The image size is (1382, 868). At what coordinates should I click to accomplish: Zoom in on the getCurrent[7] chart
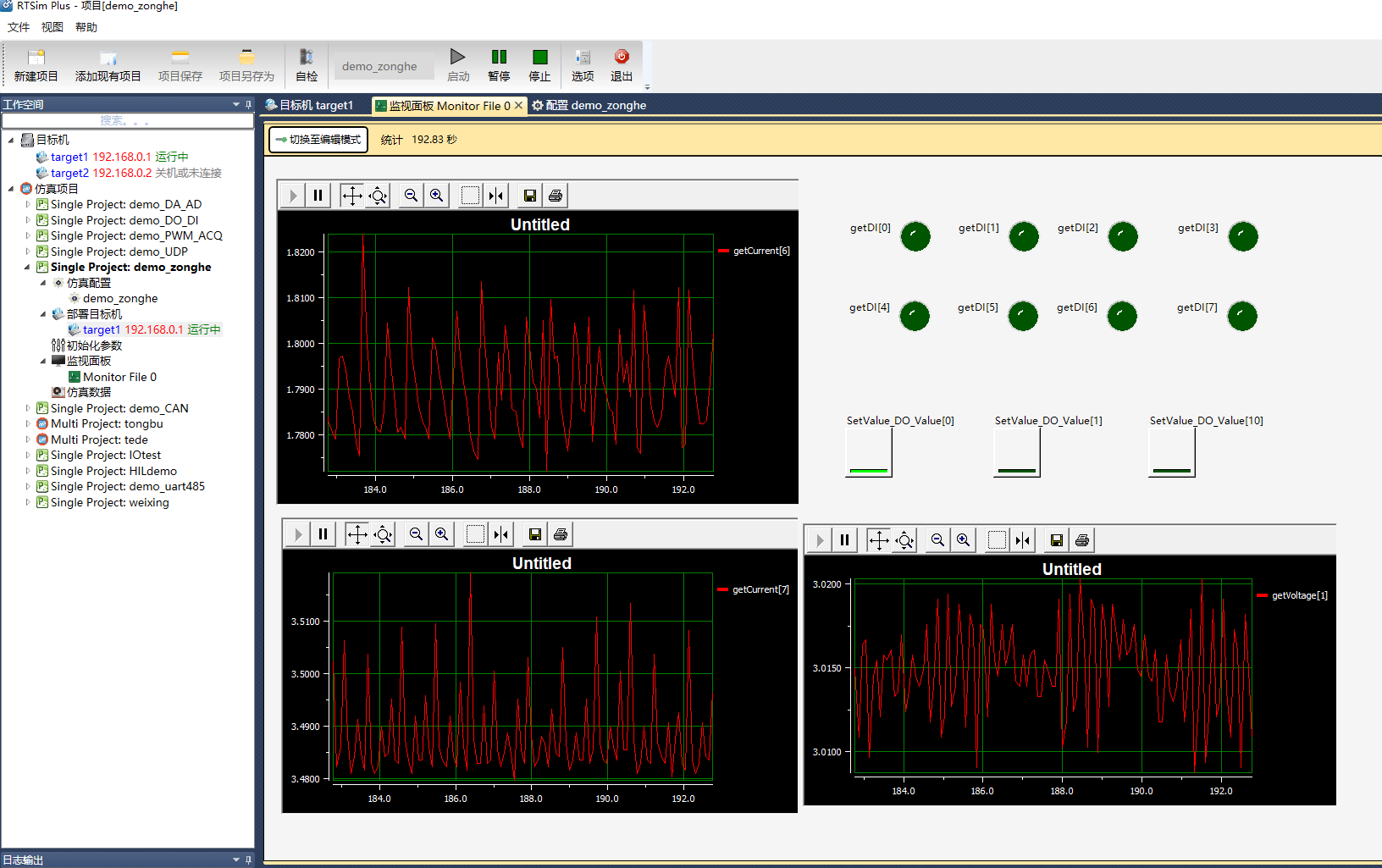[442, 534]
